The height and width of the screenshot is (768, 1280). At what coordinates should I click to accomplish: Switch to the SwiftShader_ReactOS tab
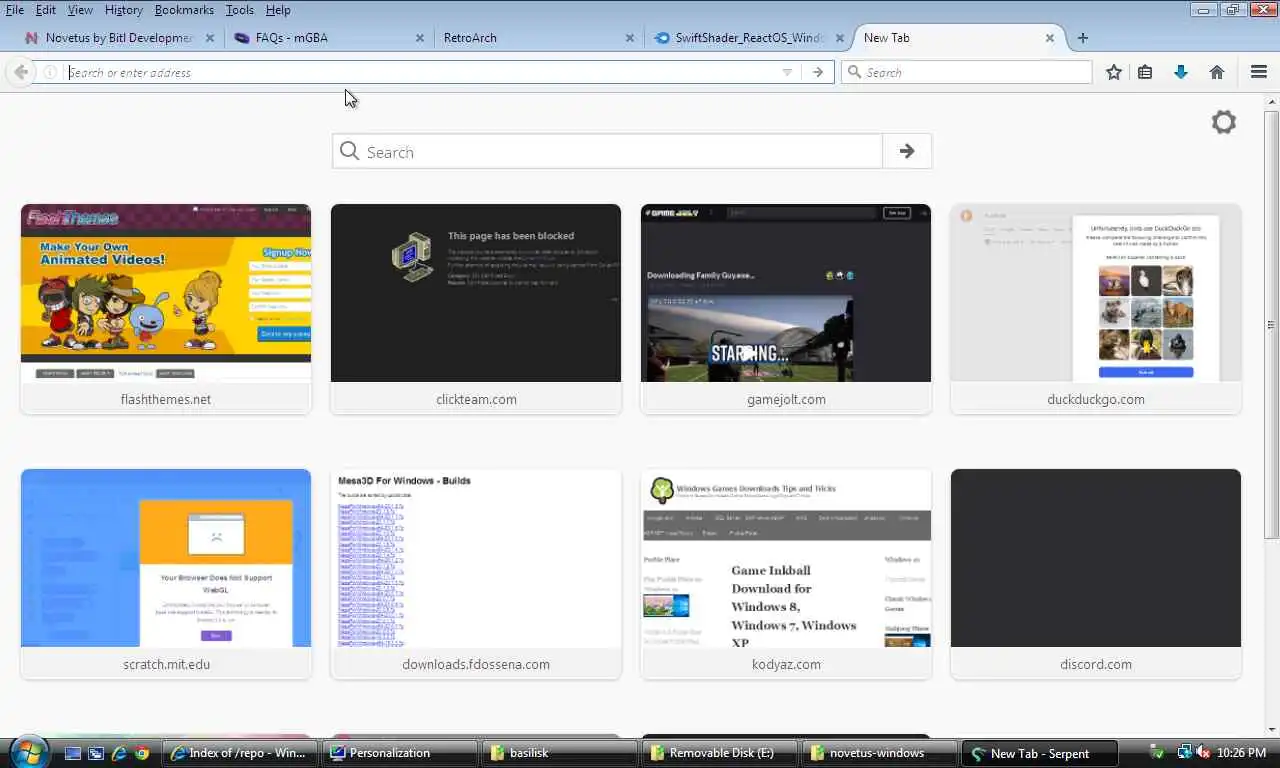(x=747, y=38)
